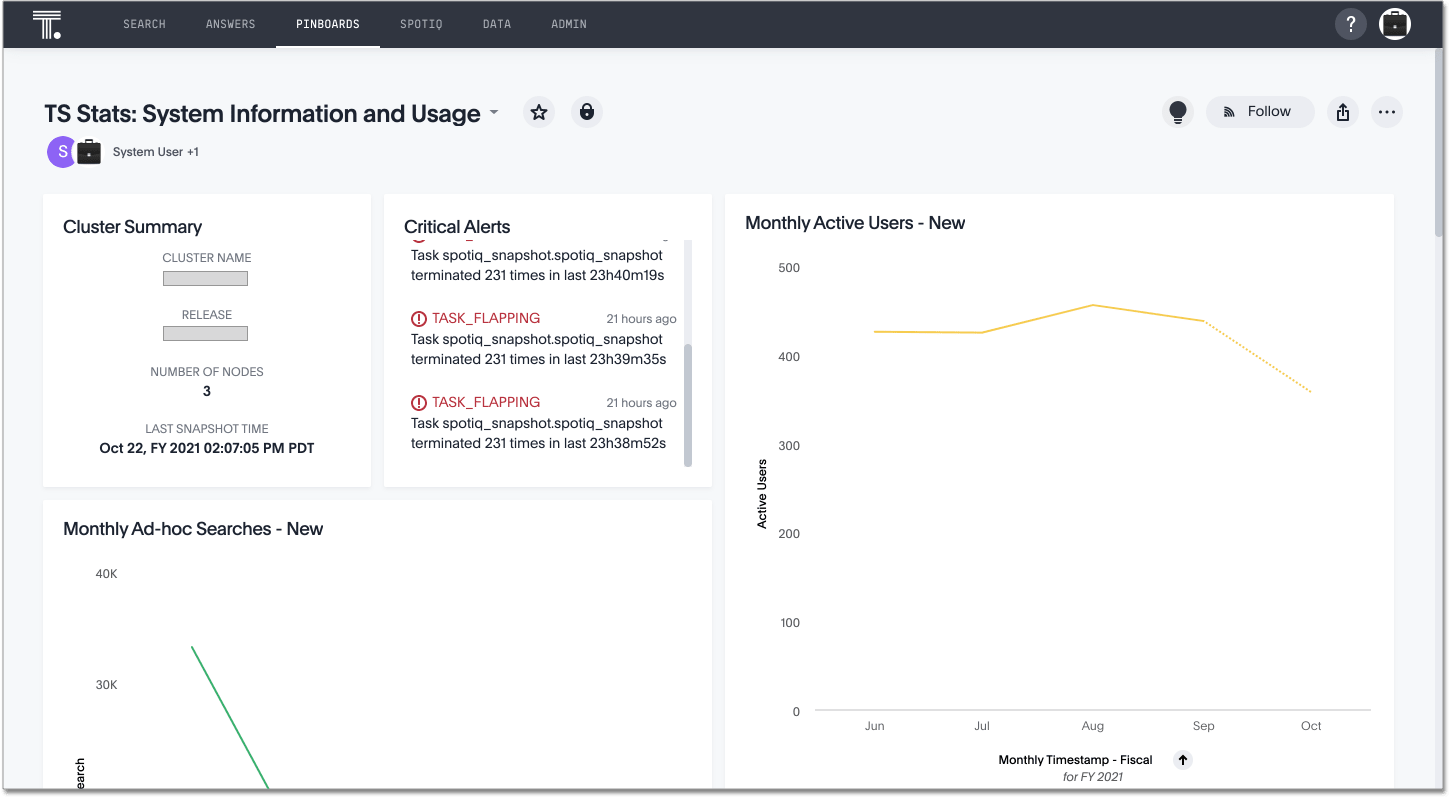Enable Follow for this pinboard
This screenshot has width=1450, height=798.
tap(1259, 112)
